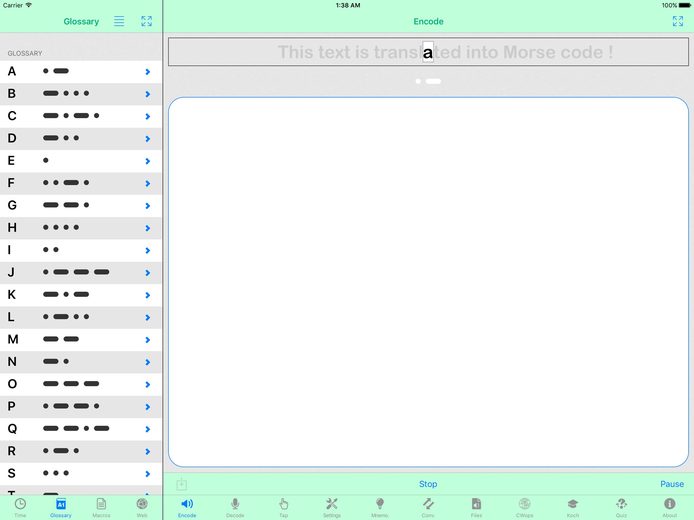This screenshot has height=520, width=694.
Task: Expand Encode panel to fullscreen
Action: click(678, 21)
